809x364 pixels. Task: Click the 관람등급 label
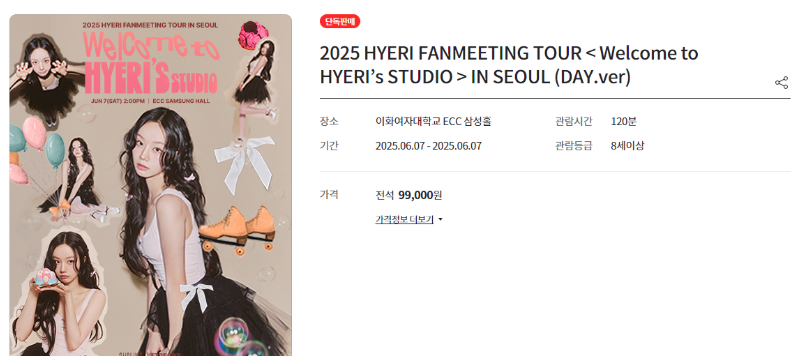[x=574, y=146]
